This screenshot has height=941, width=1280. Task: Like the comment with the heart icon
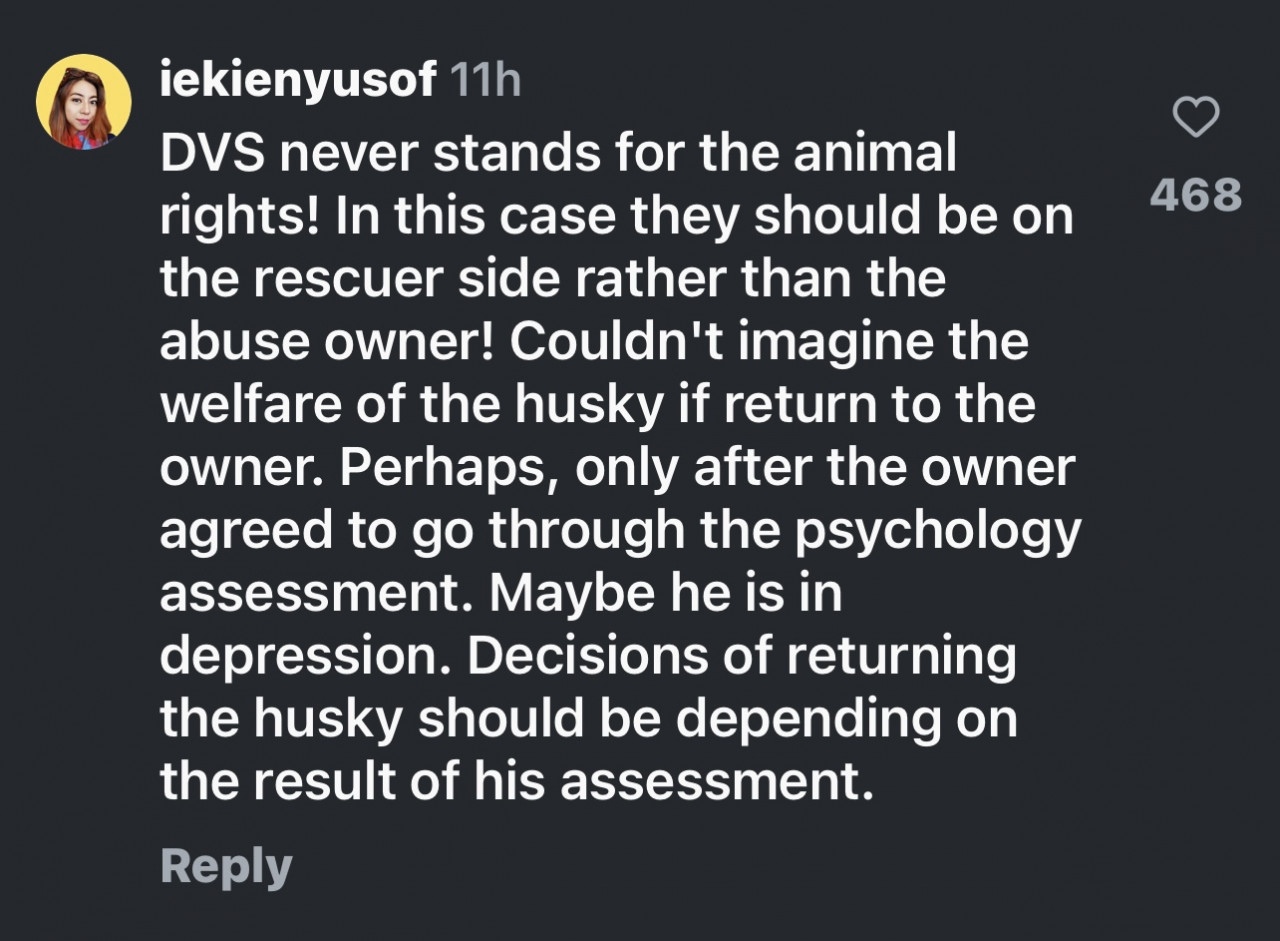1195,118
